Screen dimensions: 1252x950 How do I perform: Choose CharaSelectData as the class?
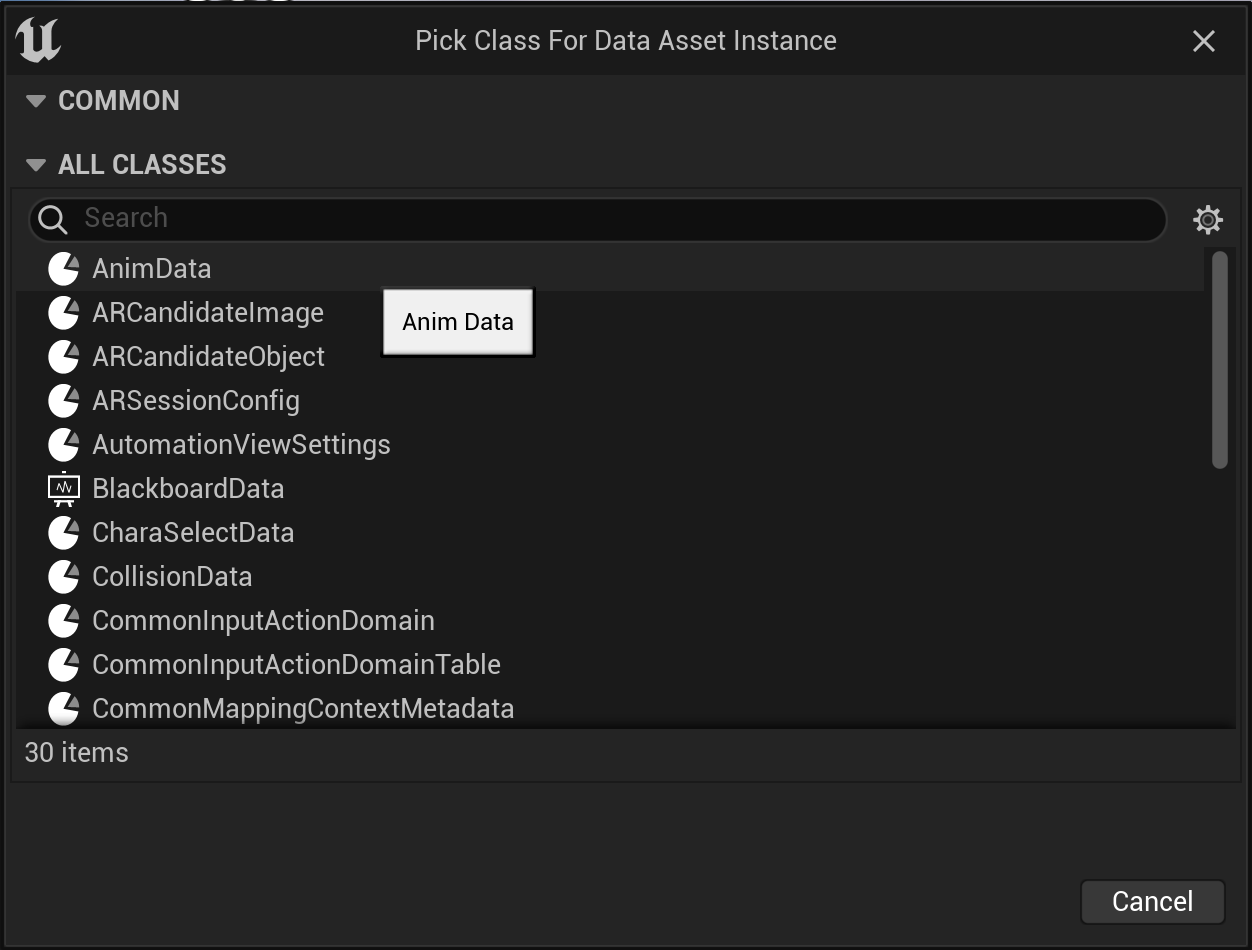(193, 532)
